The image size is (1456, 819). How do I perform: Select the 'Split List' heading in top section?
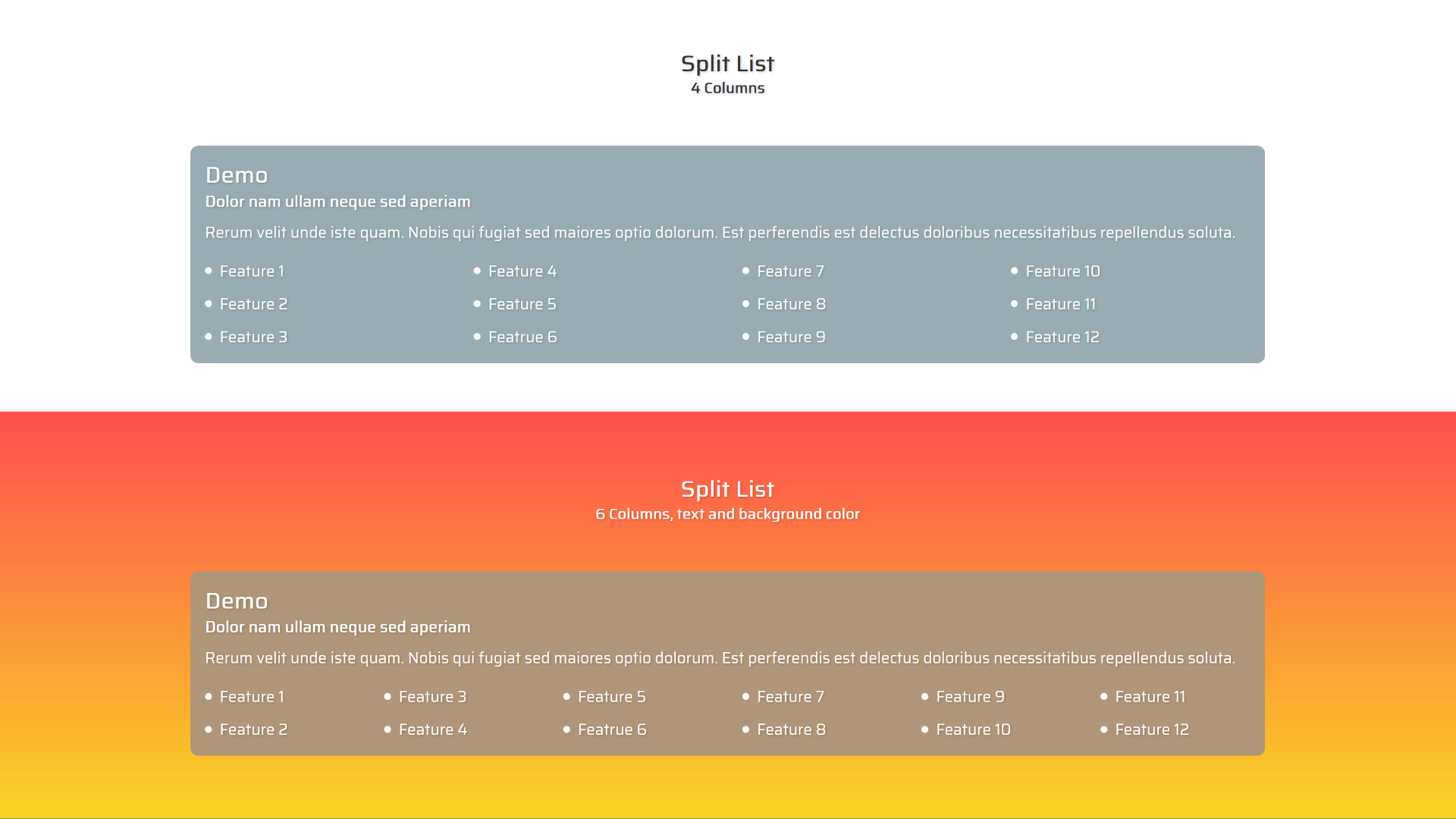click(727, 63)
